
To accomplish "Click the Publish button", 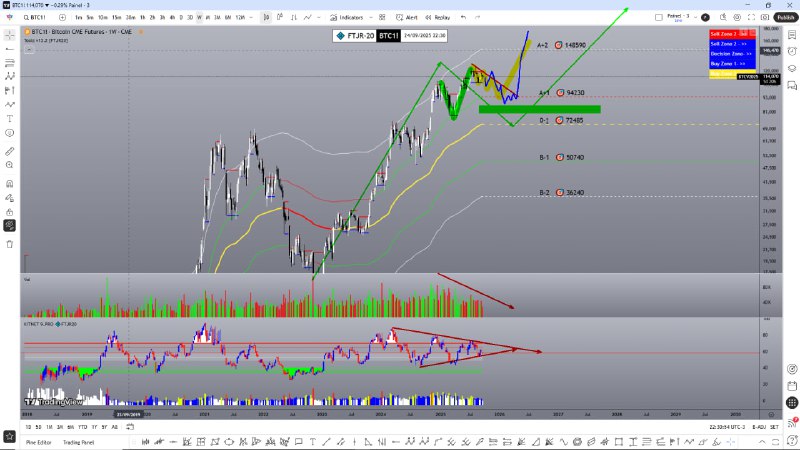I will pos(785,17).
